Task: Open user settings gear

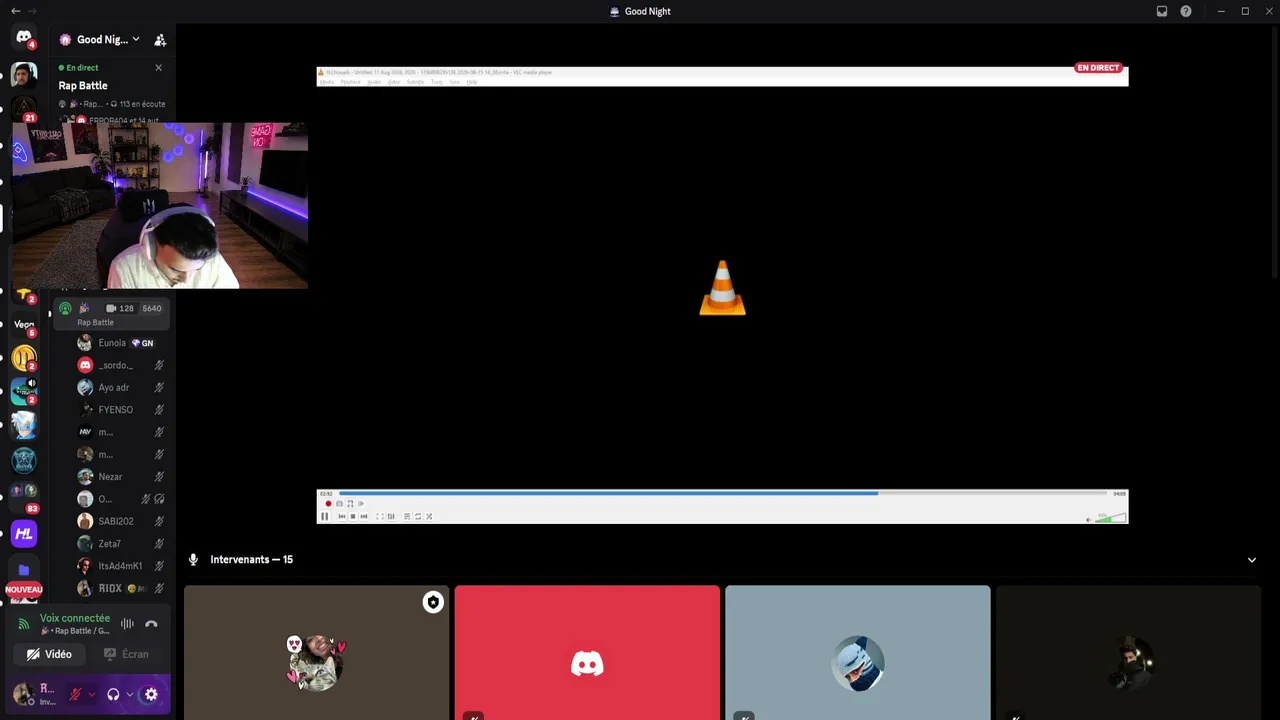Action: (x=151, y=694)
